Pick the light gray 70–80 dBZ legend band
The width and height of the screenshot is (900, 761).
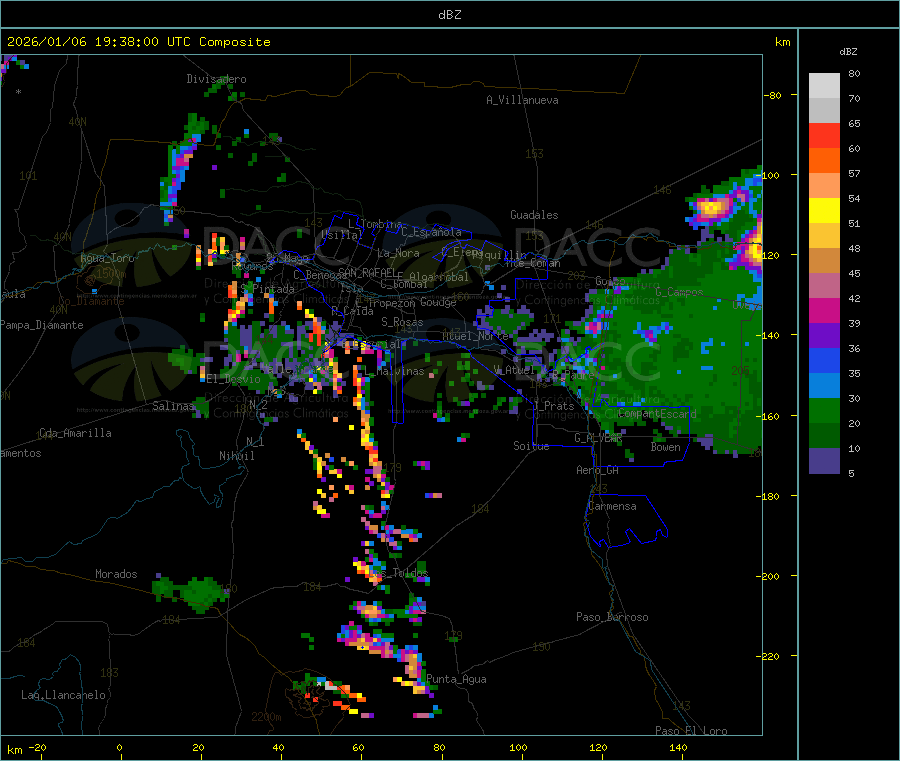click(824, 86)
